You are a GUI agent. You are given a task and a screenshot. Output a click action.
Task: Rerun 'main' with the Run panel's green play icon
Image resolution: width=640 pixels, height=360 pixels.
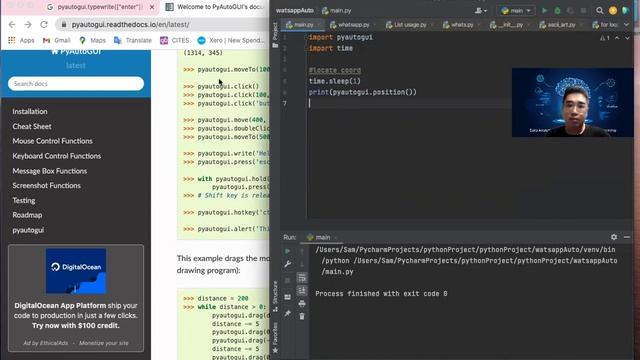click(287, 251)
